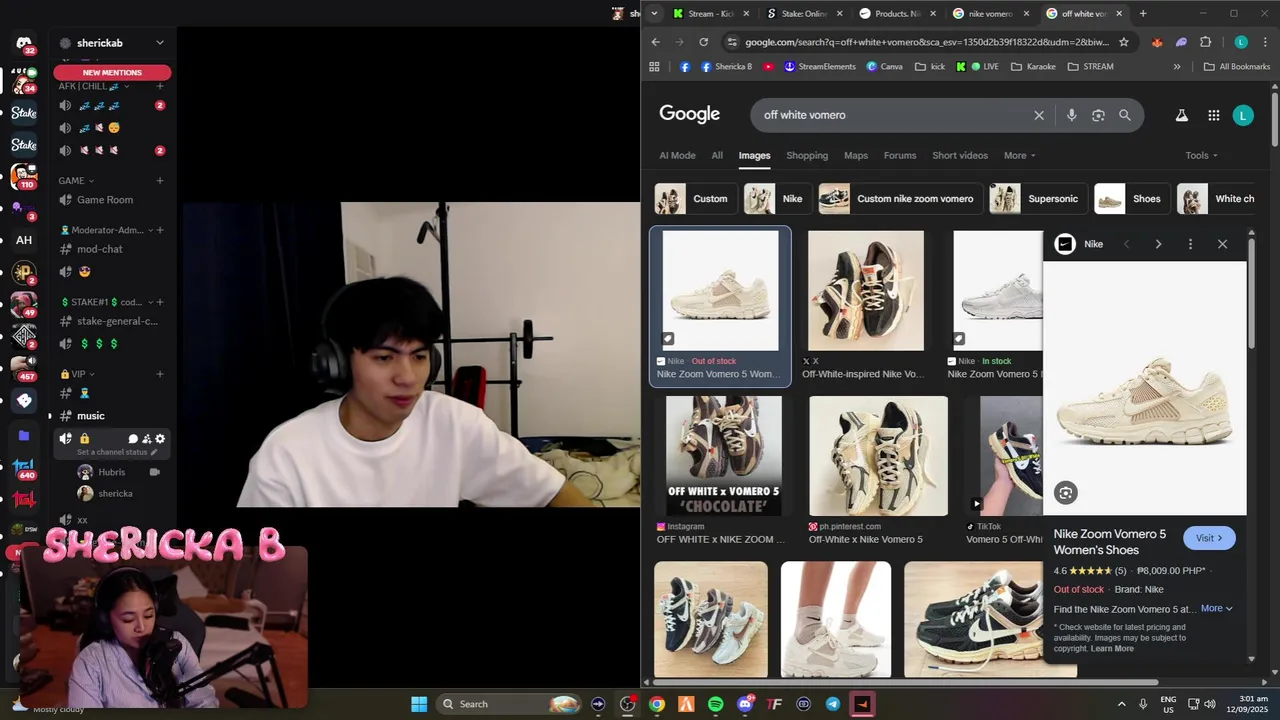Open MetaMask fox extension

point(1157,42)
